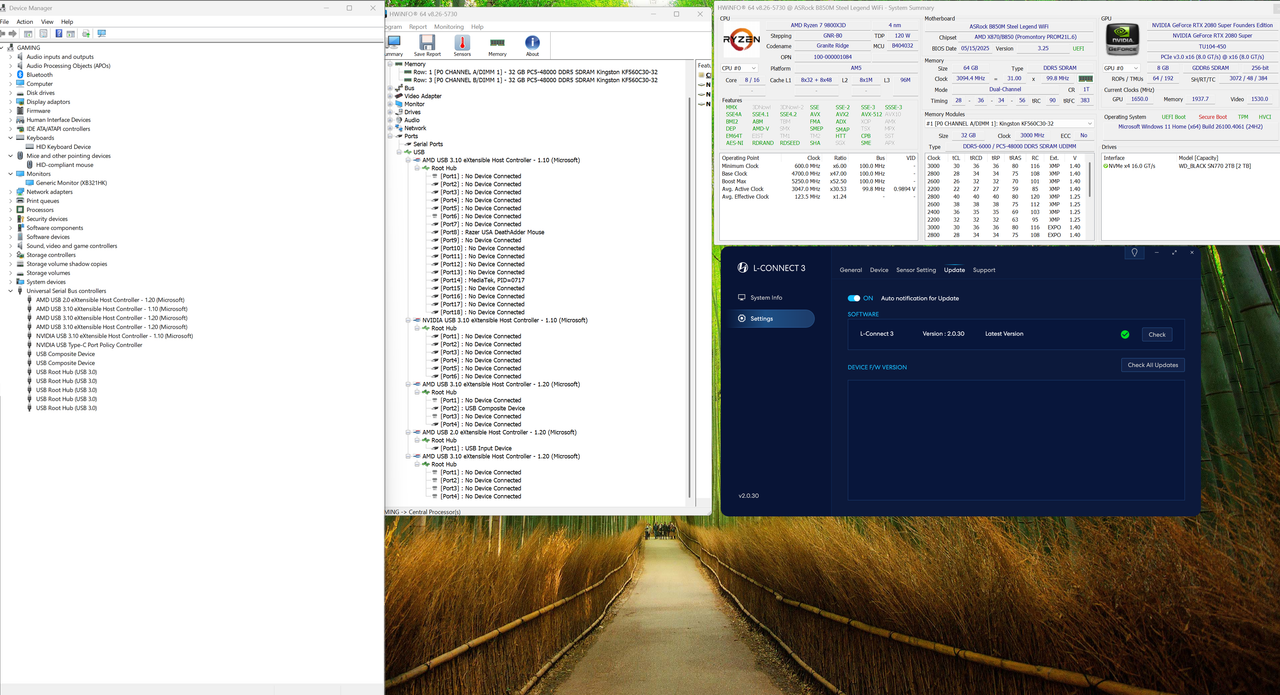Collapse Monitors node in Device Manager

tap(11, 174)
